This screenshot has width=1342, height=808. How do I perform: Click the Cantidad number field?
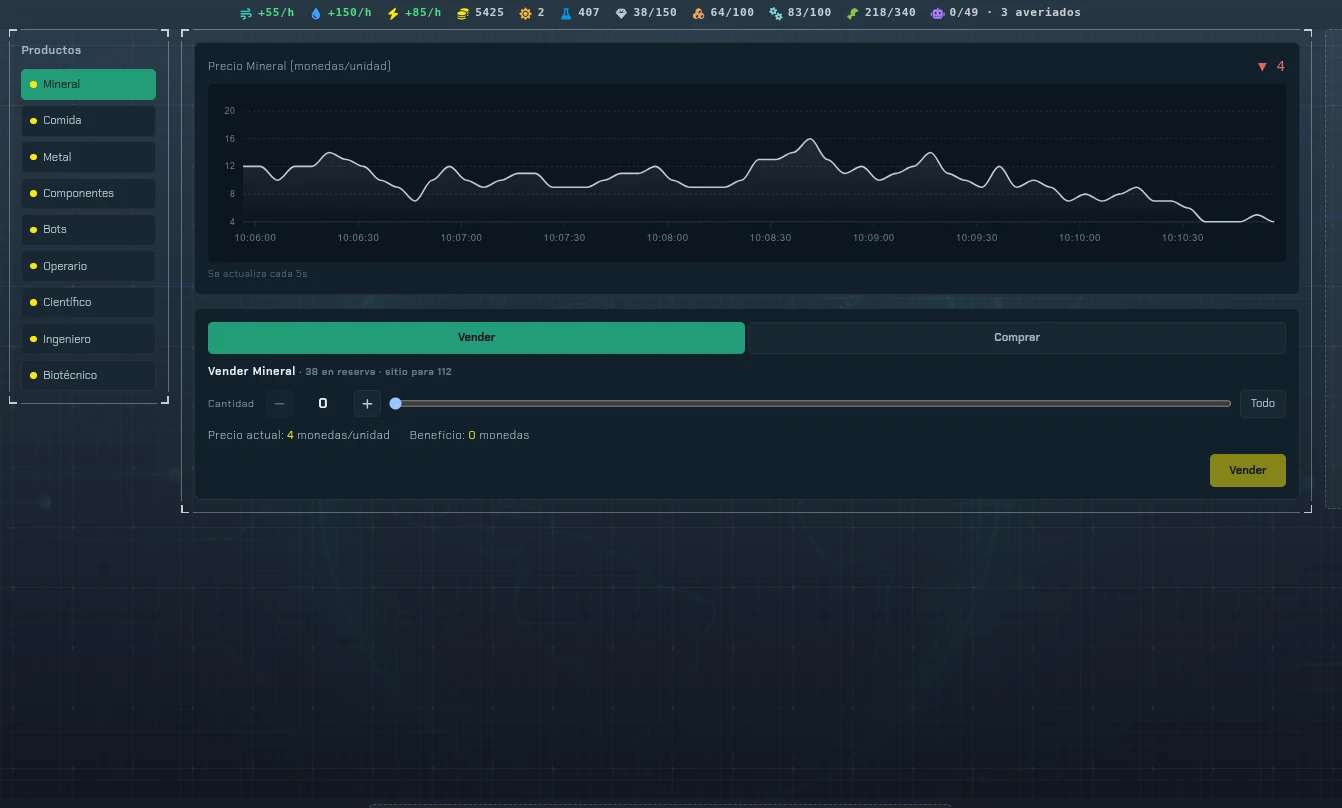[x=323, y=404]
